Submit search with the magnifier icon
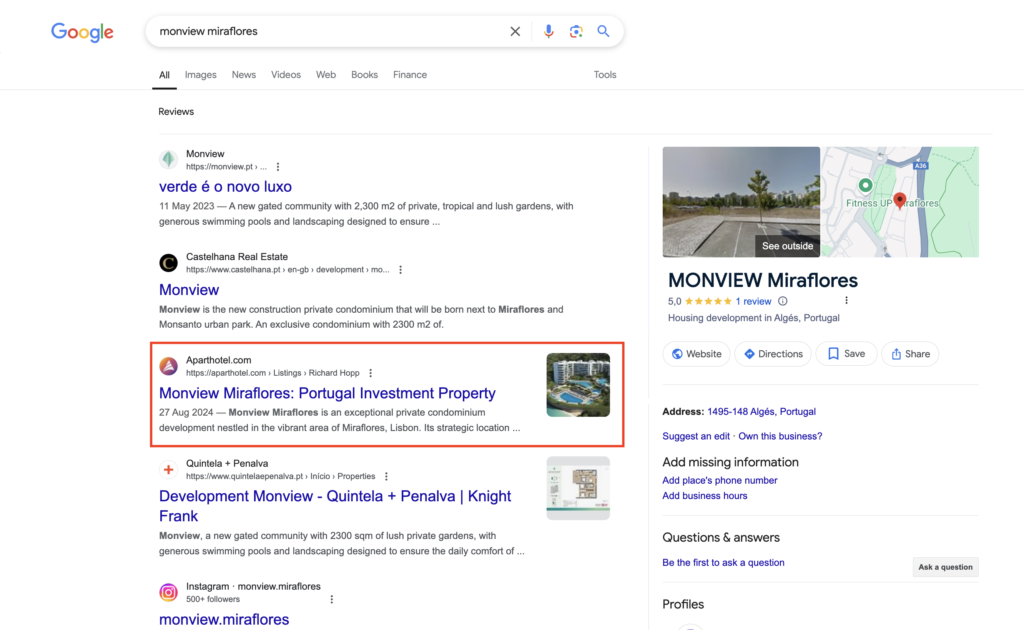1024x630 pixels. (603, 31)
